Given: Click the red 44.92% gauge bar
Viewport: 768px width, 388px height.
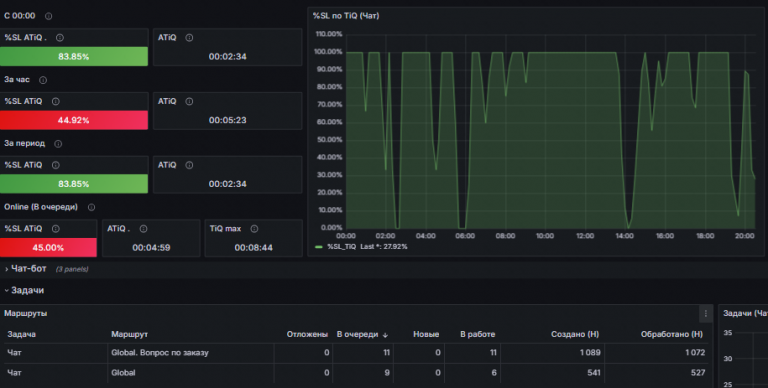Looking at the screenshot, I should (x=74, y=120).
